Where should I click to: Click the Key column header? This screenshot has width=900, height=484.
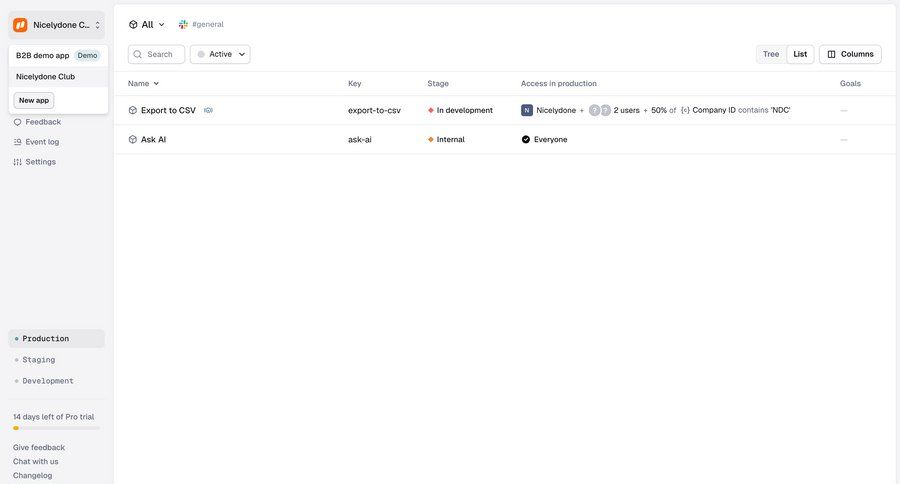(355, 83)
